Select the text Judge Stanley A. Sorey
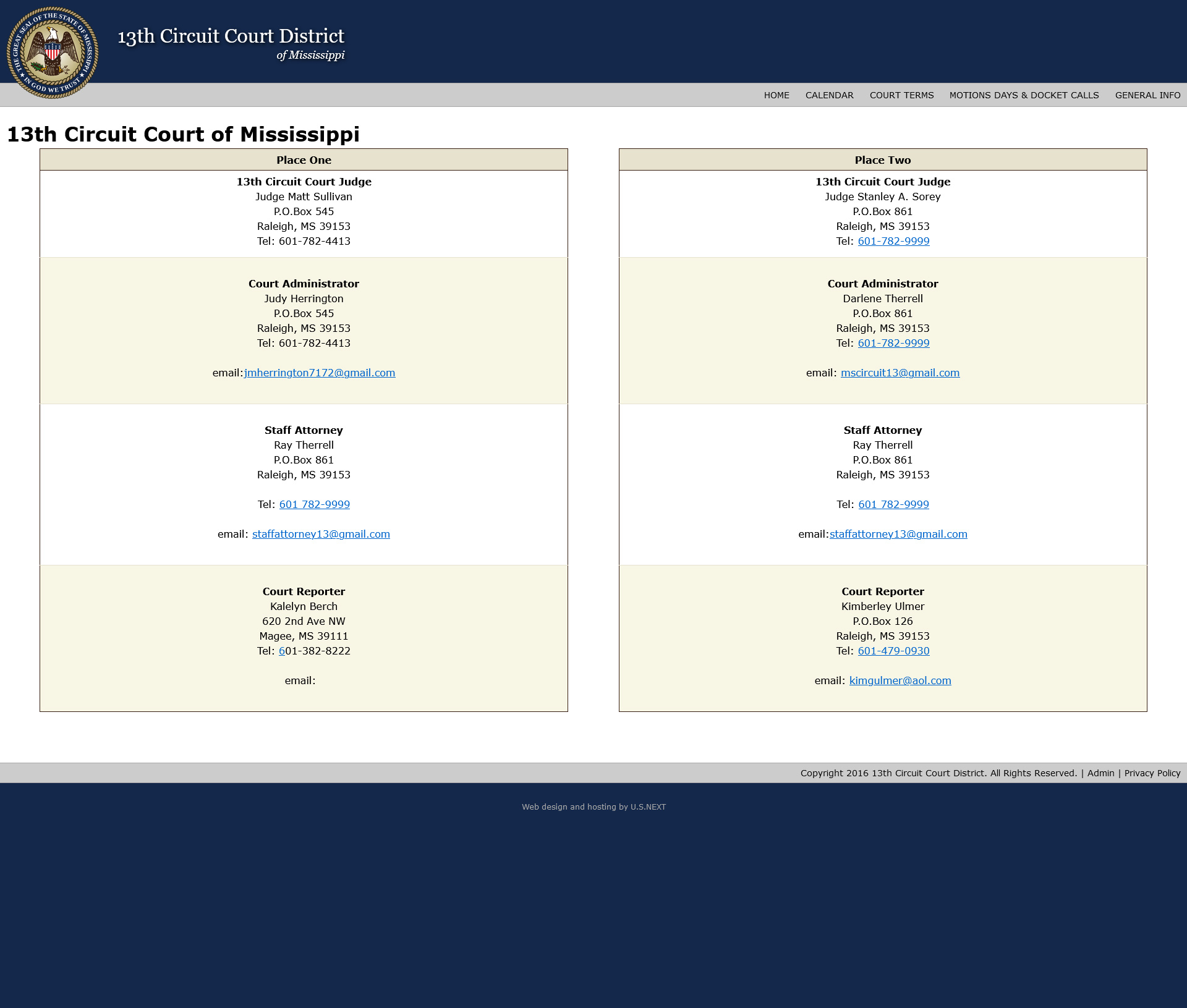 (x=883, y=197)
